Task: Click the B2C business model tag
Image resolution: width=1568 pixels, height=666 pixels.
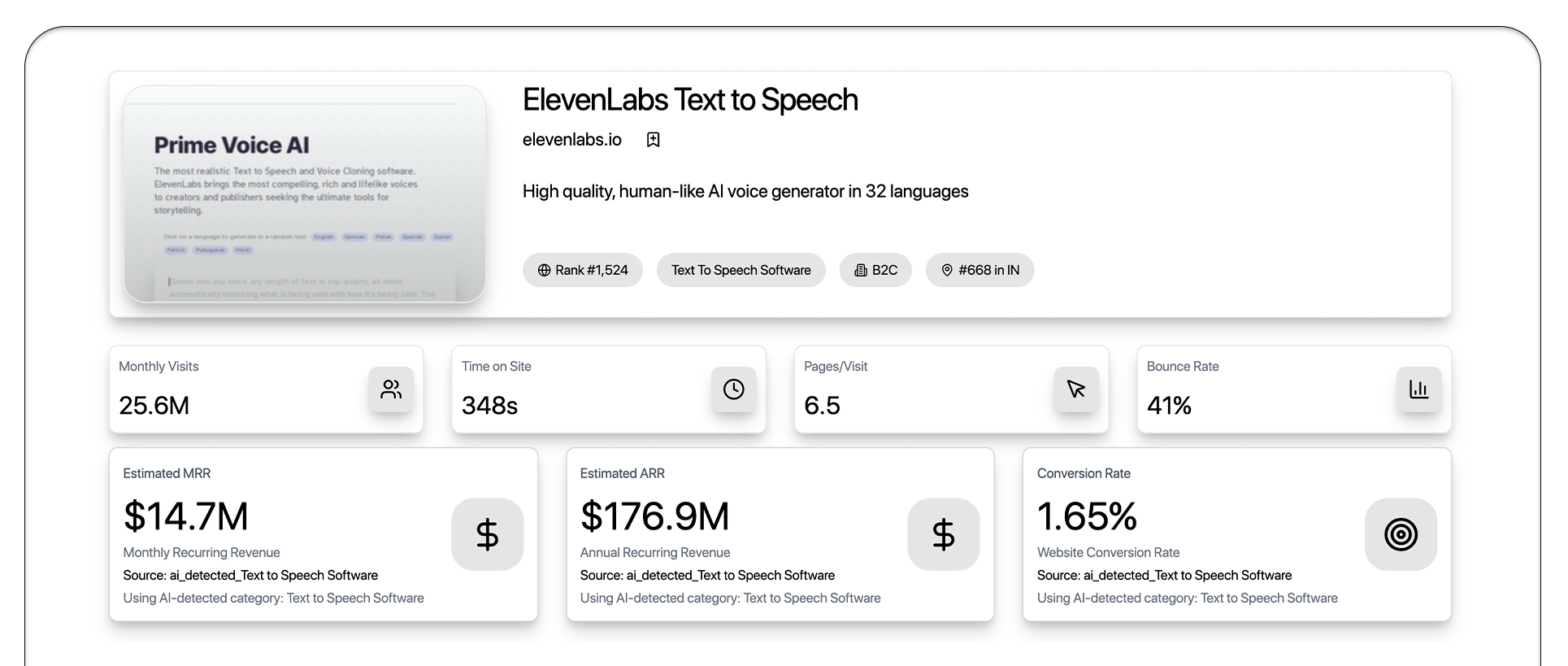Action: [875, 270]
